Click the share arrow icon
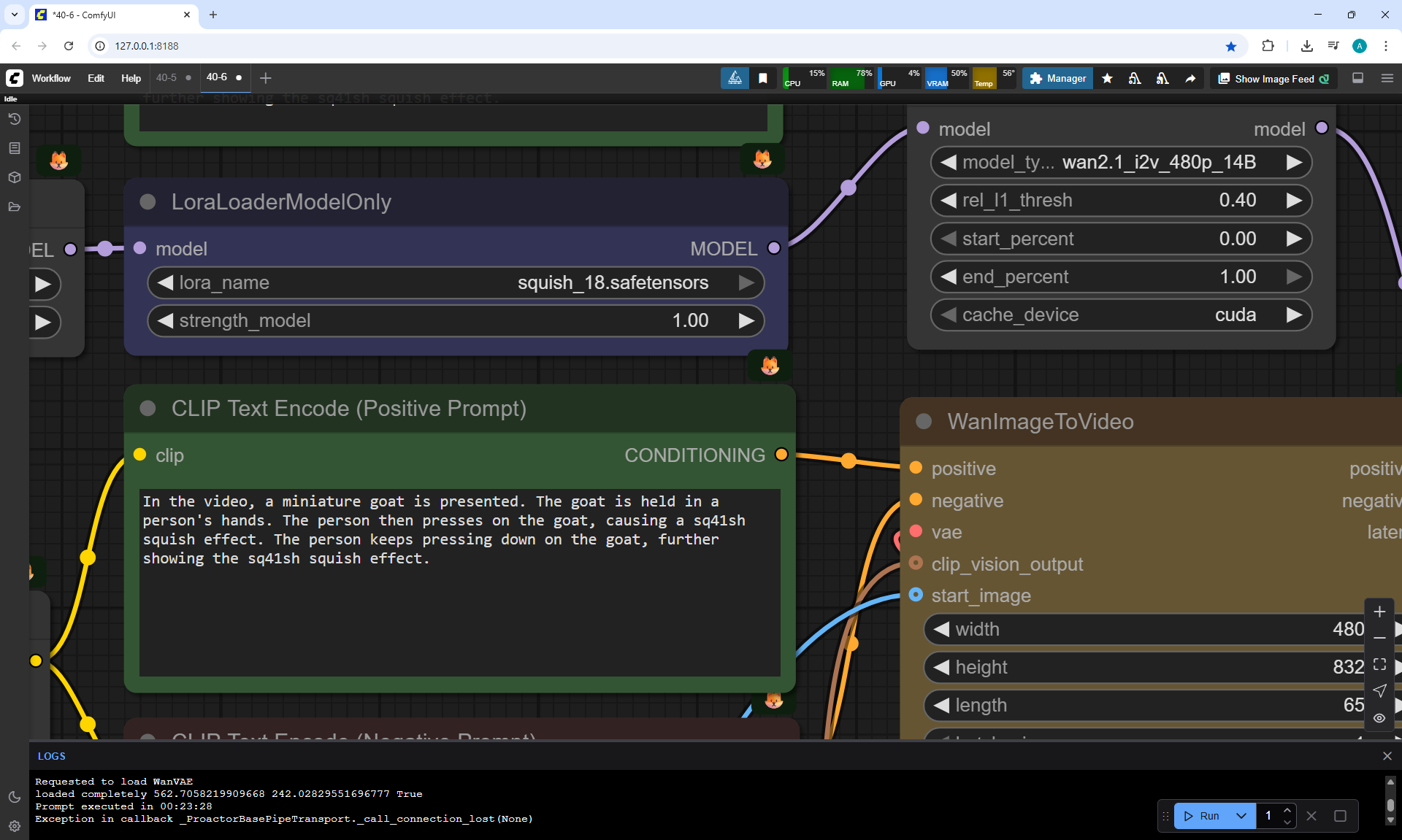Image resolution: width=1402 pixels, height=840 pixels. pyautogui.click(x=1190, y=78)
